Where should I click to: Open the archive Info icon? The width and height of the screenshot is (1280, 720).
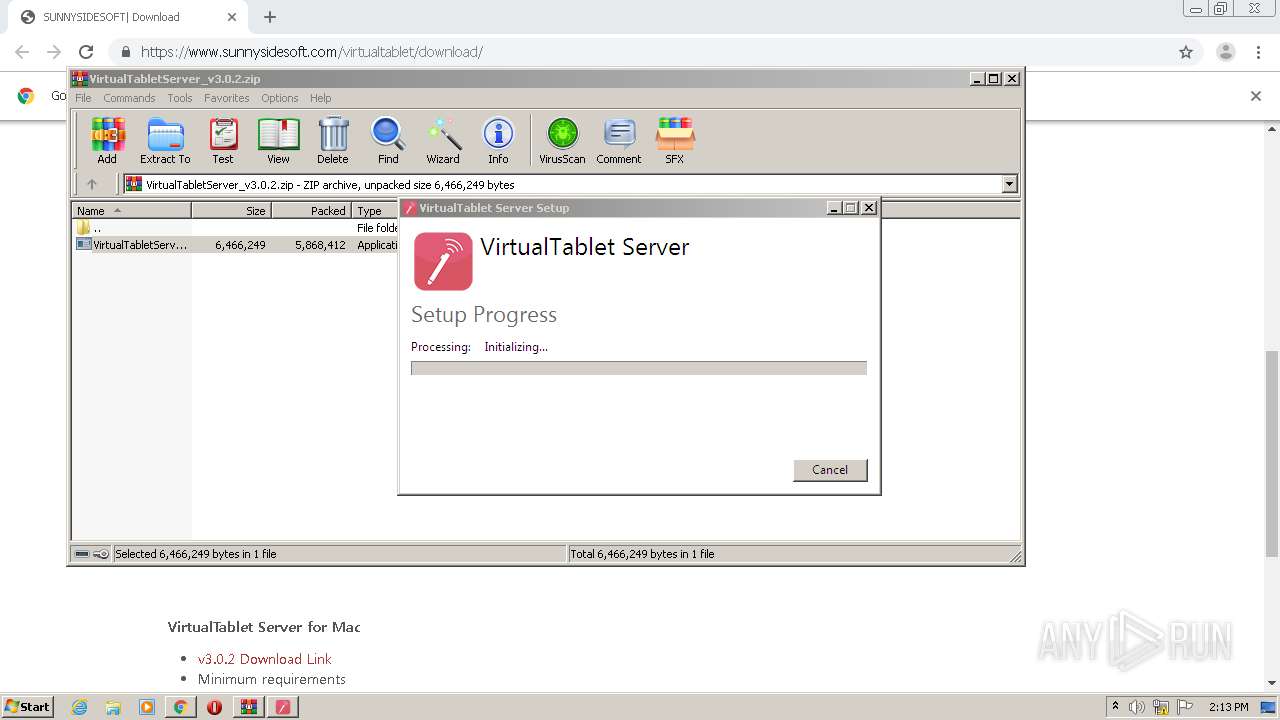coord(498,140)
